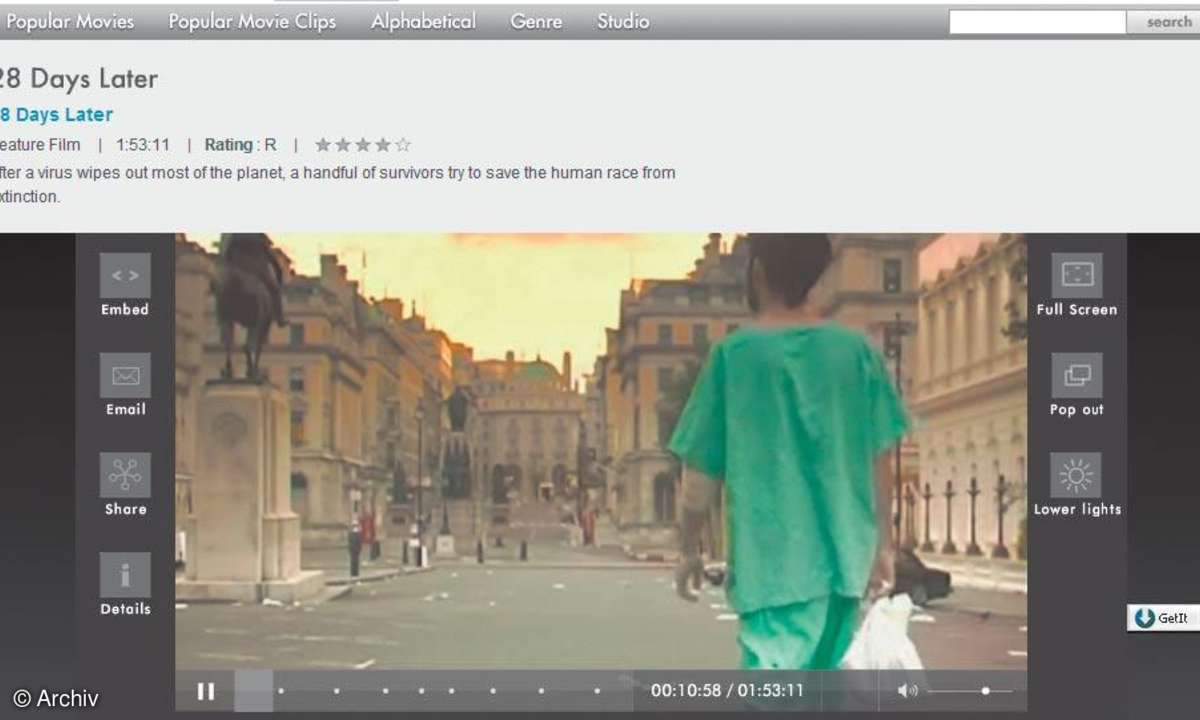Open the Genre menu item
Image resolution: width=1200 pixels, height=720 pixels.
pos(536,21)
